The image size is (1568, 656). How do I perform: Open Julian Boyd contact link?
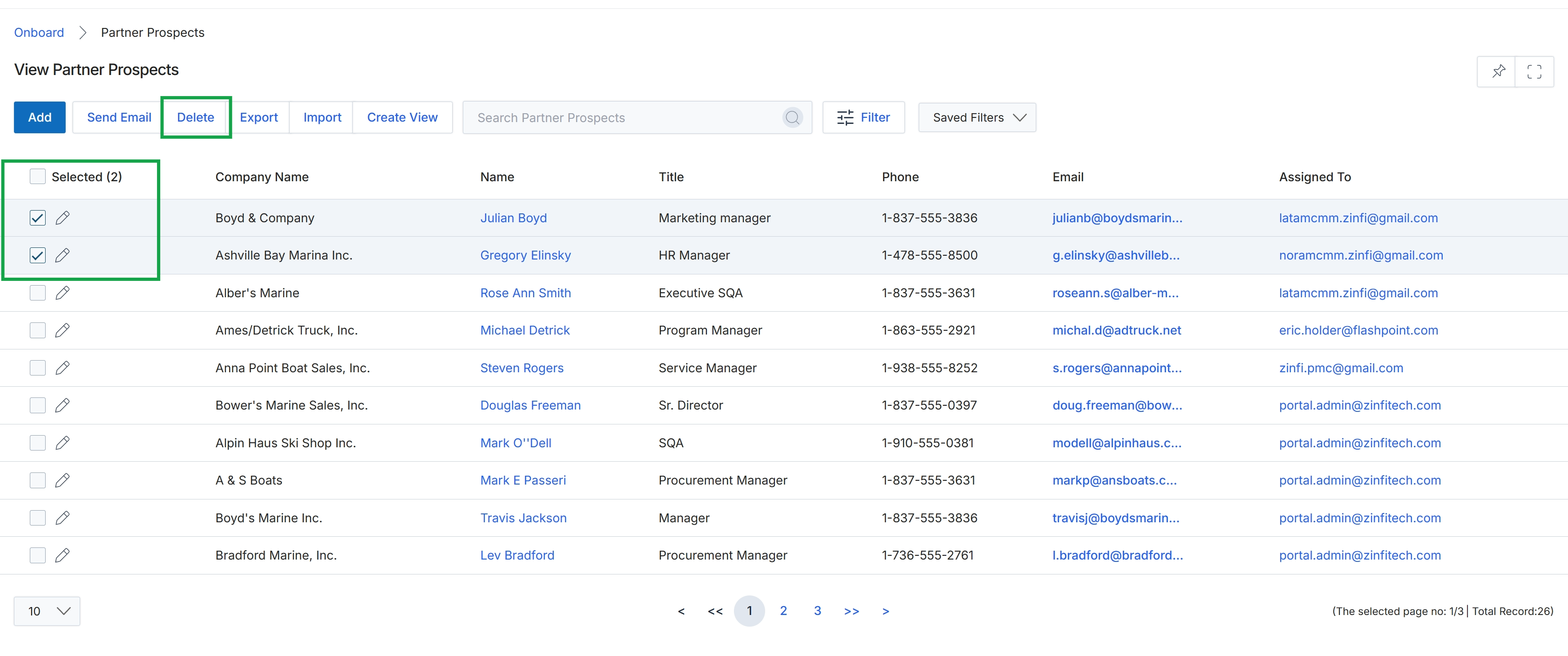pos(513,218)
